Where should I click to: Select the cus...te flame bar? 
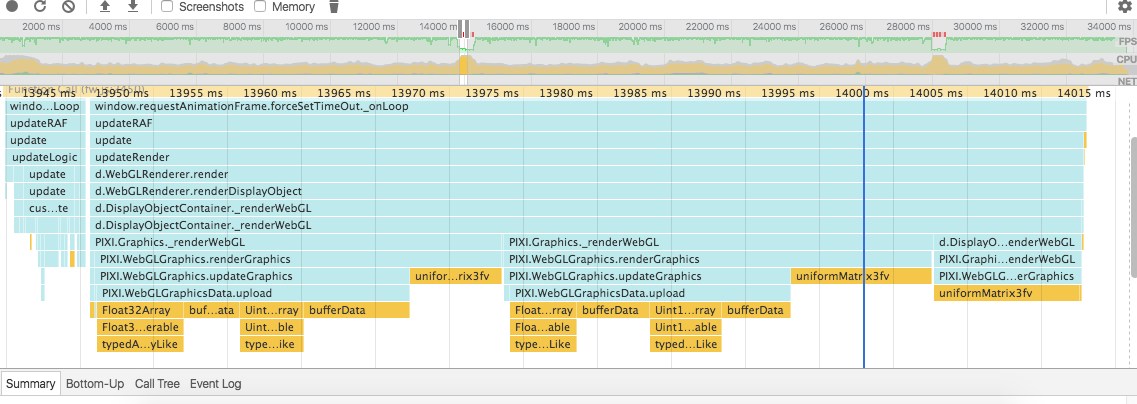point(49,208)
